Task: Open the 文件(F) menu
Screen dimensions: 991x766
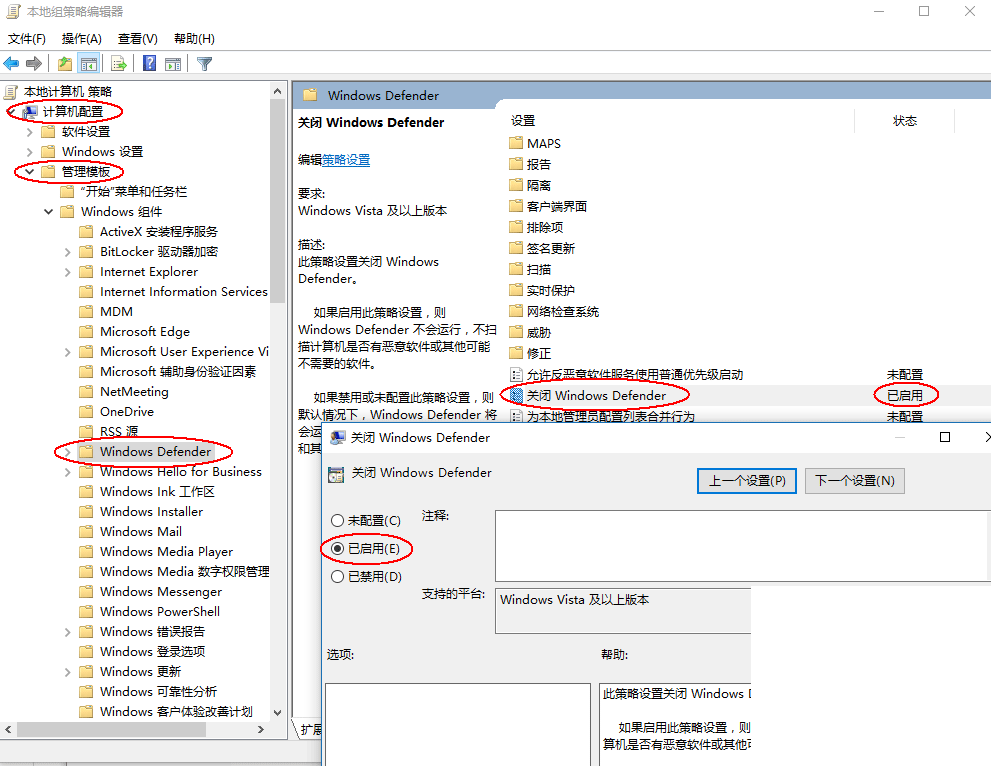Action: coord(25,38)
